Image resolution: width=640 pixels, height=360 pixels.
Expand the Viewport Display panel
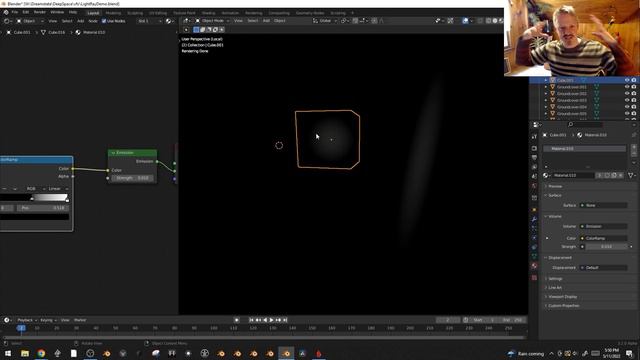click(562, 297)
